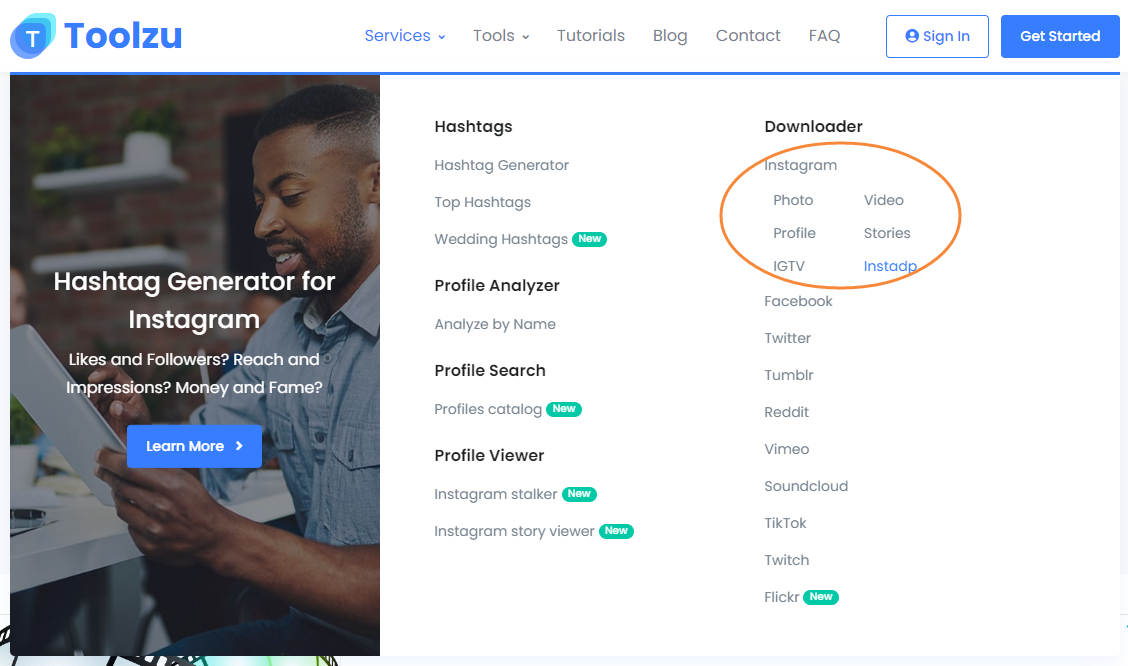Open Analyze by Name link

point(495,324)
